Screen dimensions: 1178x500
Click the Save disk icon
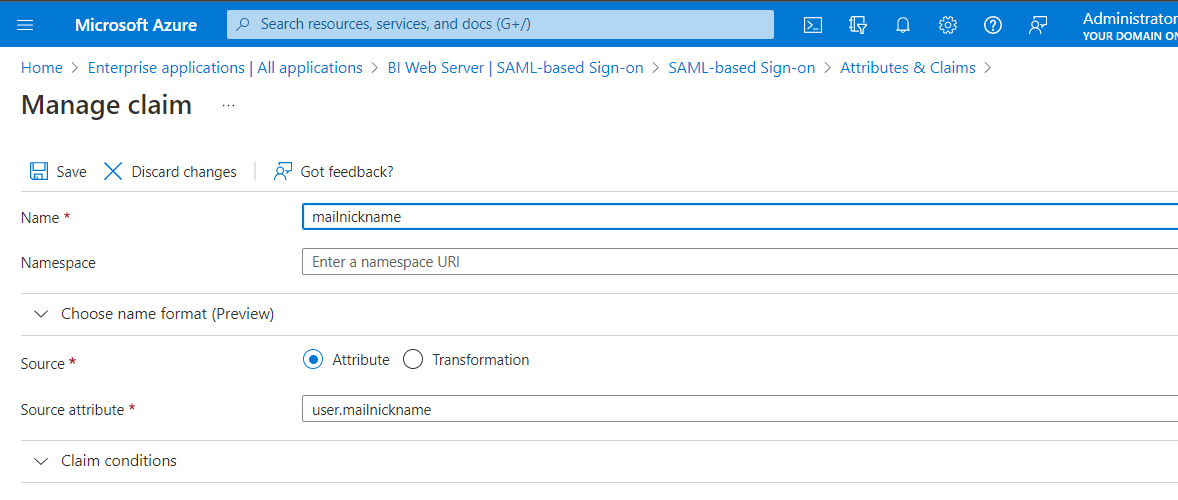[x=39, y=171]
